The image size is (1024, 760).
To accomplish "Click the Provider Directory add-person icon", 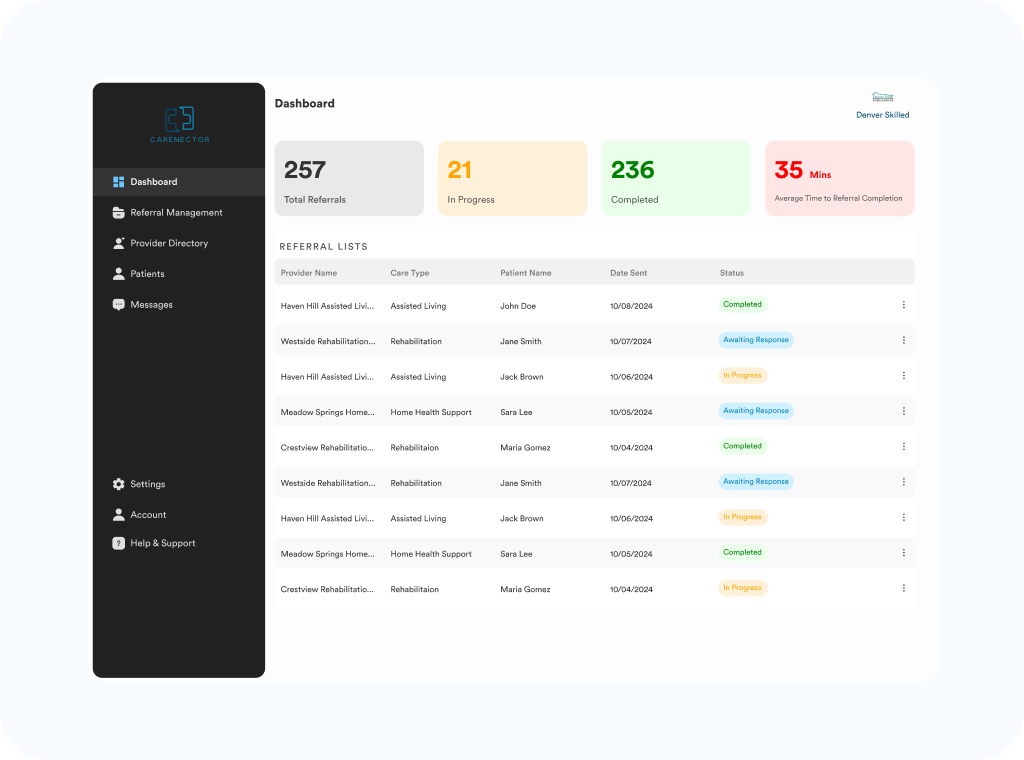I will point(118,243).
